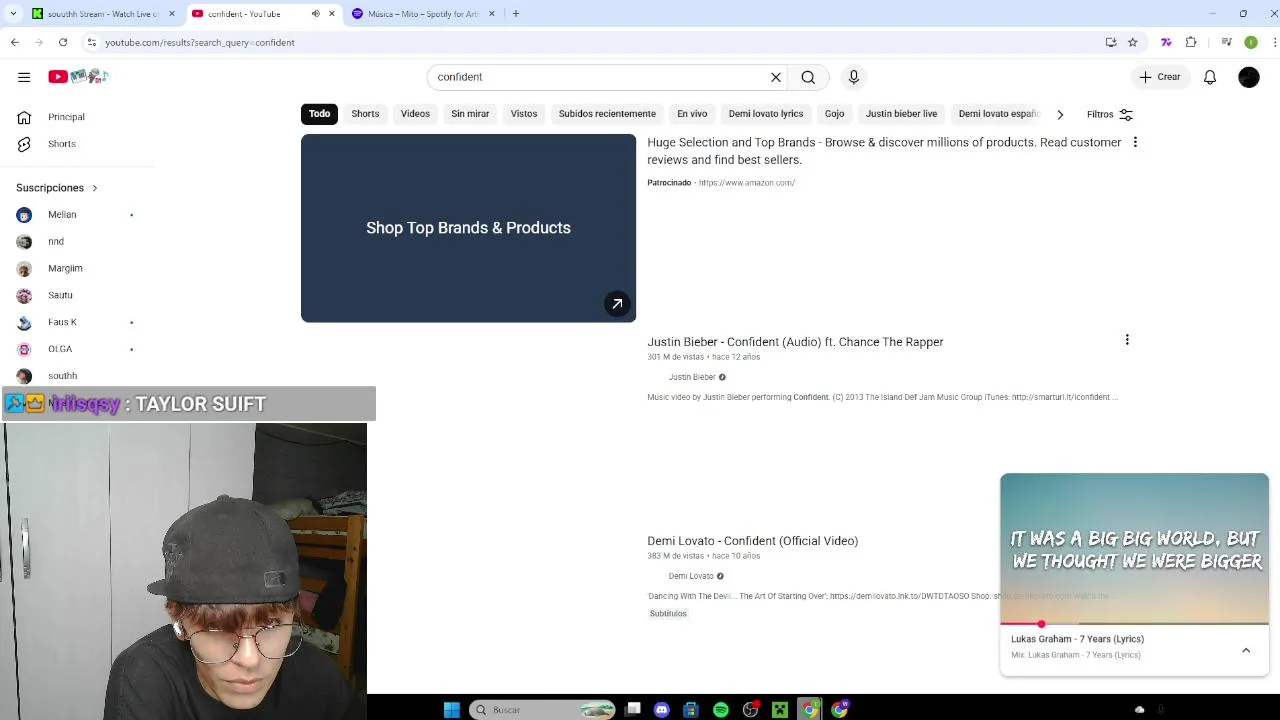Open Spotify from the taskbar
Screen dimensions: 1280x720
click(x=721, y=710)
